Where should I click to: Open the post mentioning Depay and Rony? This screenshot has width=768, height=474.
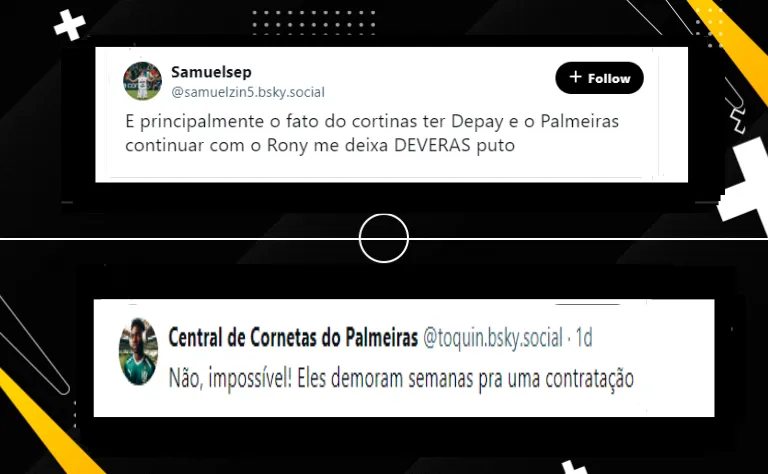(372, 133)
